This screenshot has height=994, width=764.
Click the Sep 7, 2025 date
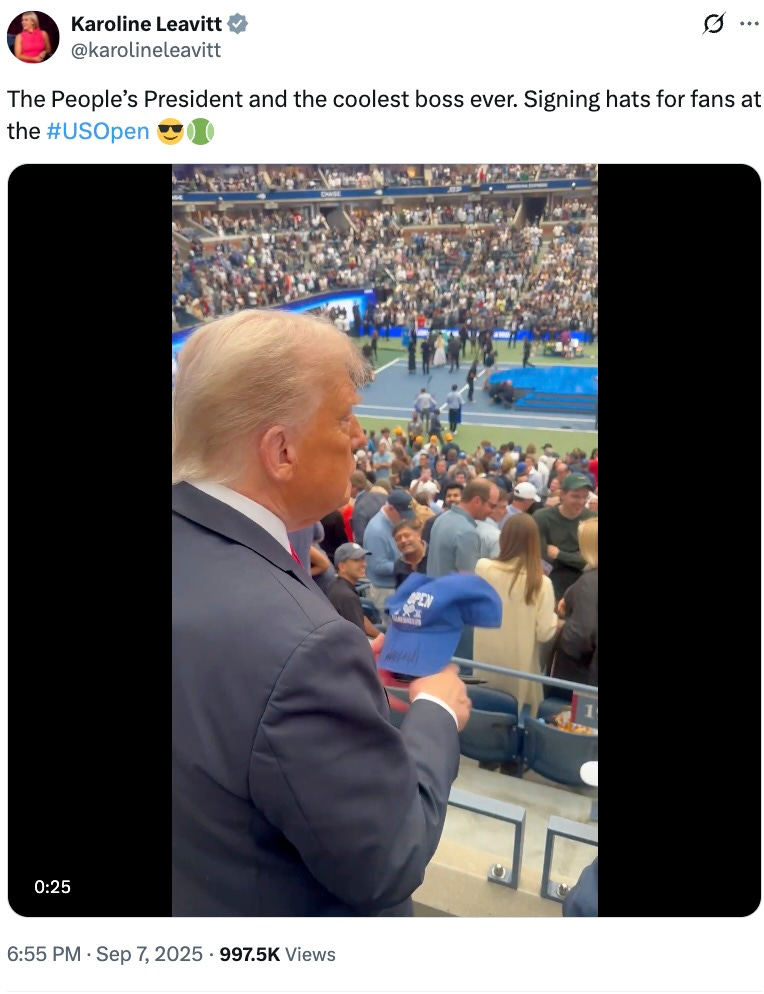[150, 954]
